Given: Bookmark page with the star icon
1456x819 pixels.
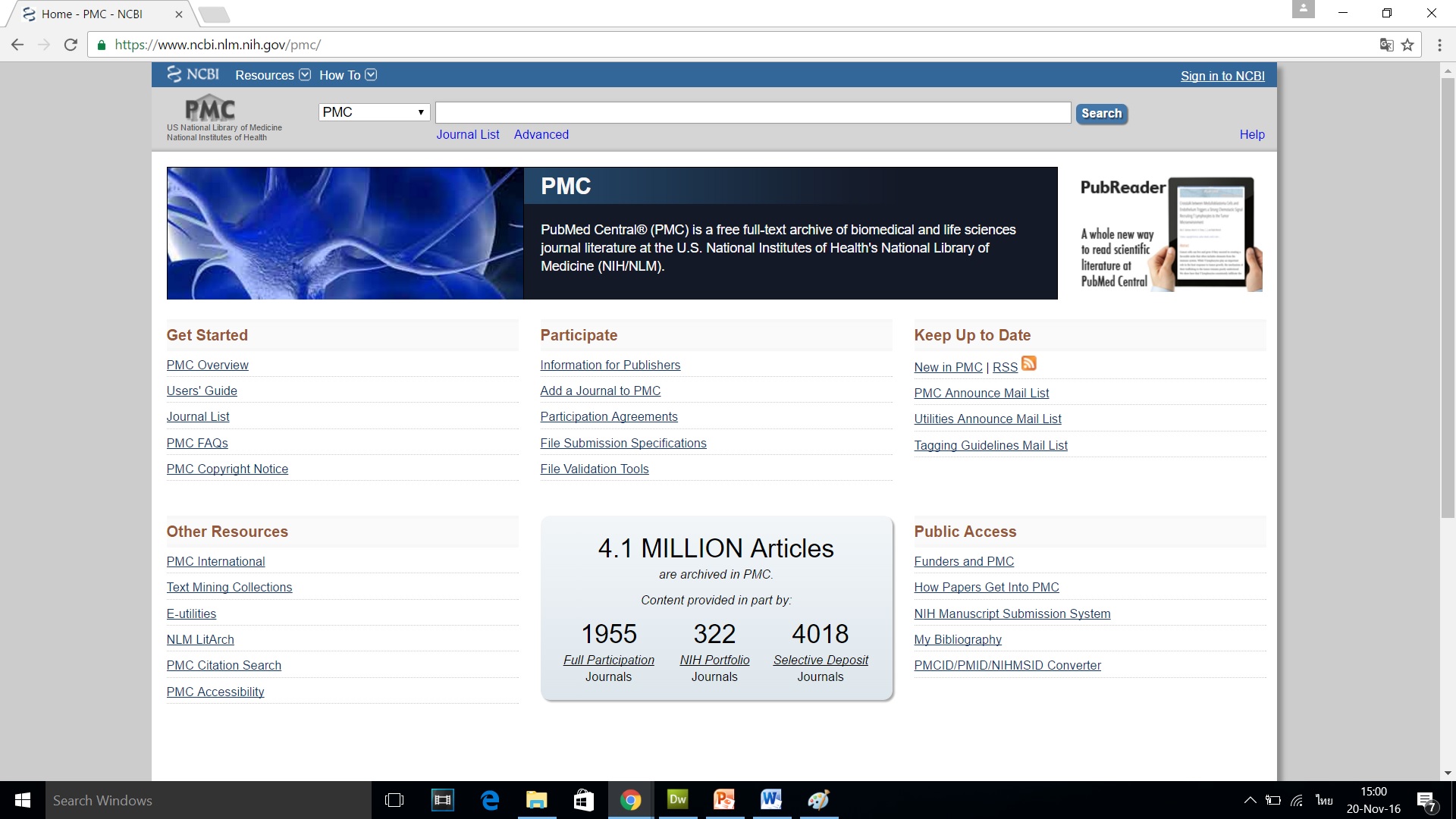Looking at the screenshot, I should [1407, 45].
